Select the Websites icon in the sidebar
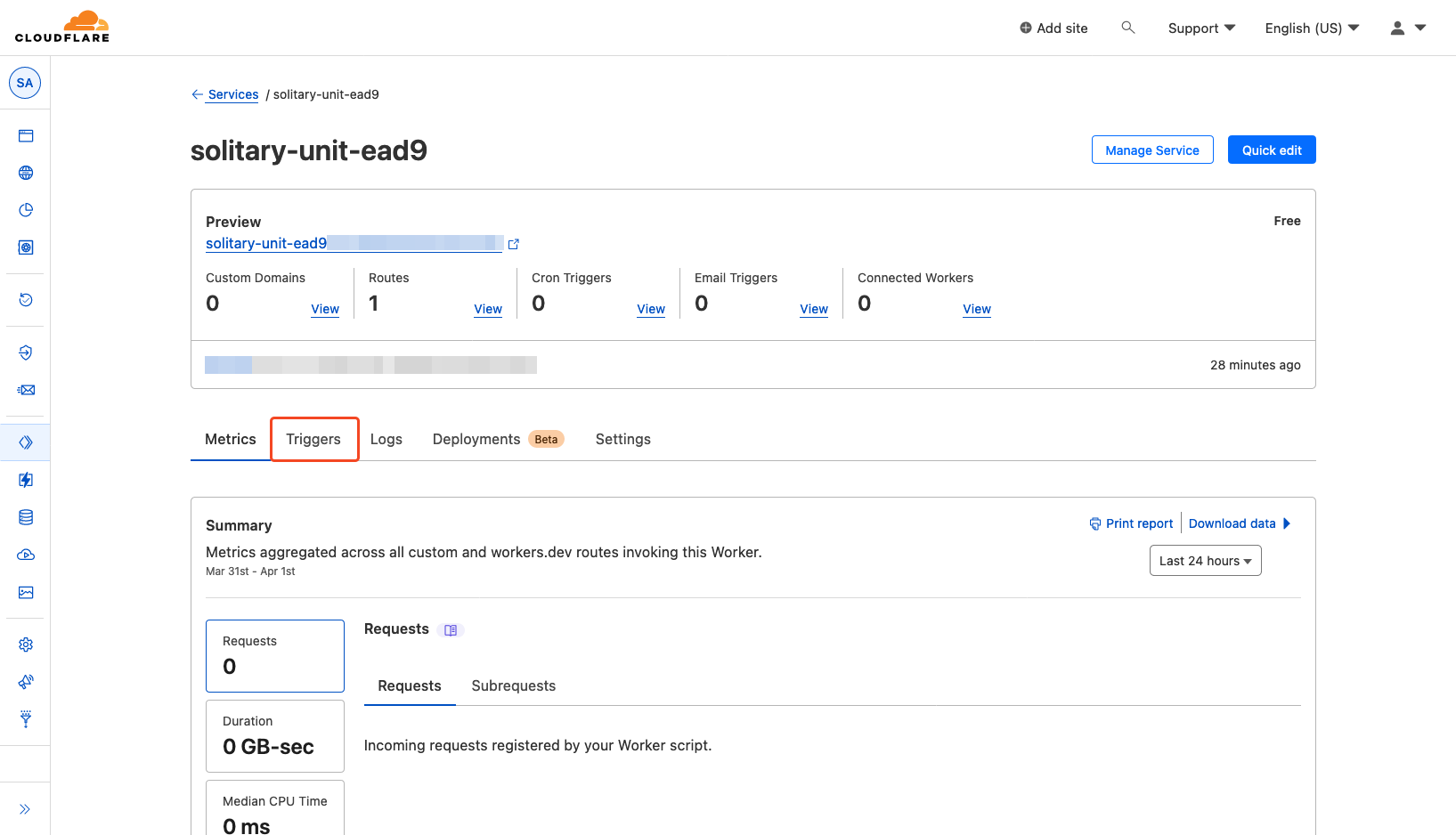 (x=25, y=135)
